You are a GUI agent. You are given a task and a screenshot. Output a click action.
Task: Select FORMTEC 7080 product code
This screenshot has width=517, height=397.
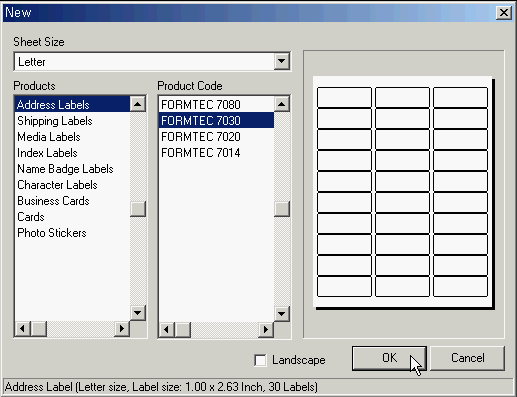point(216,104)
